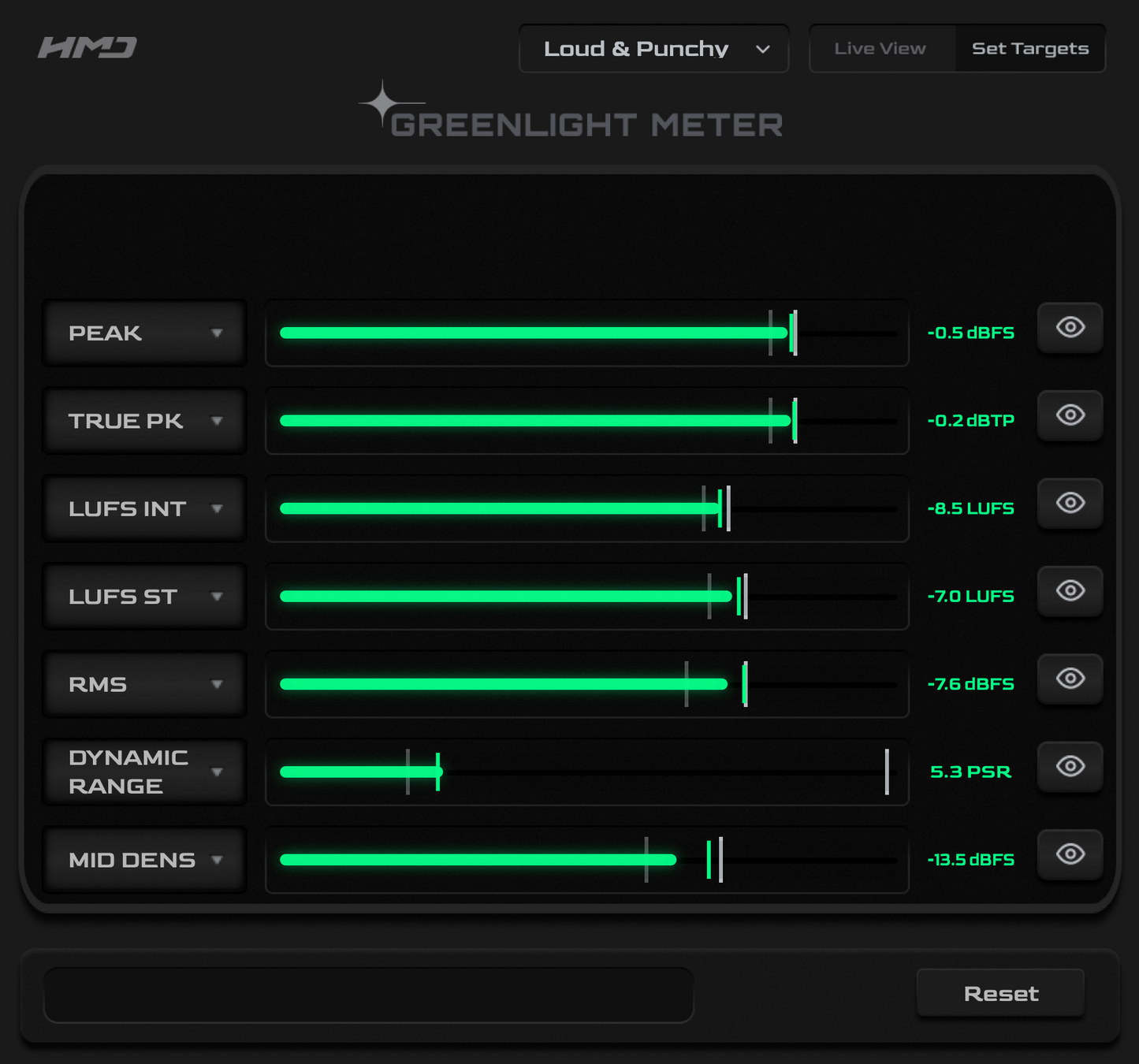Open the TRUE PK meter type dropdown
Image resolution: width=1139 pixels, height=1064 pixels.
point(144,421)
